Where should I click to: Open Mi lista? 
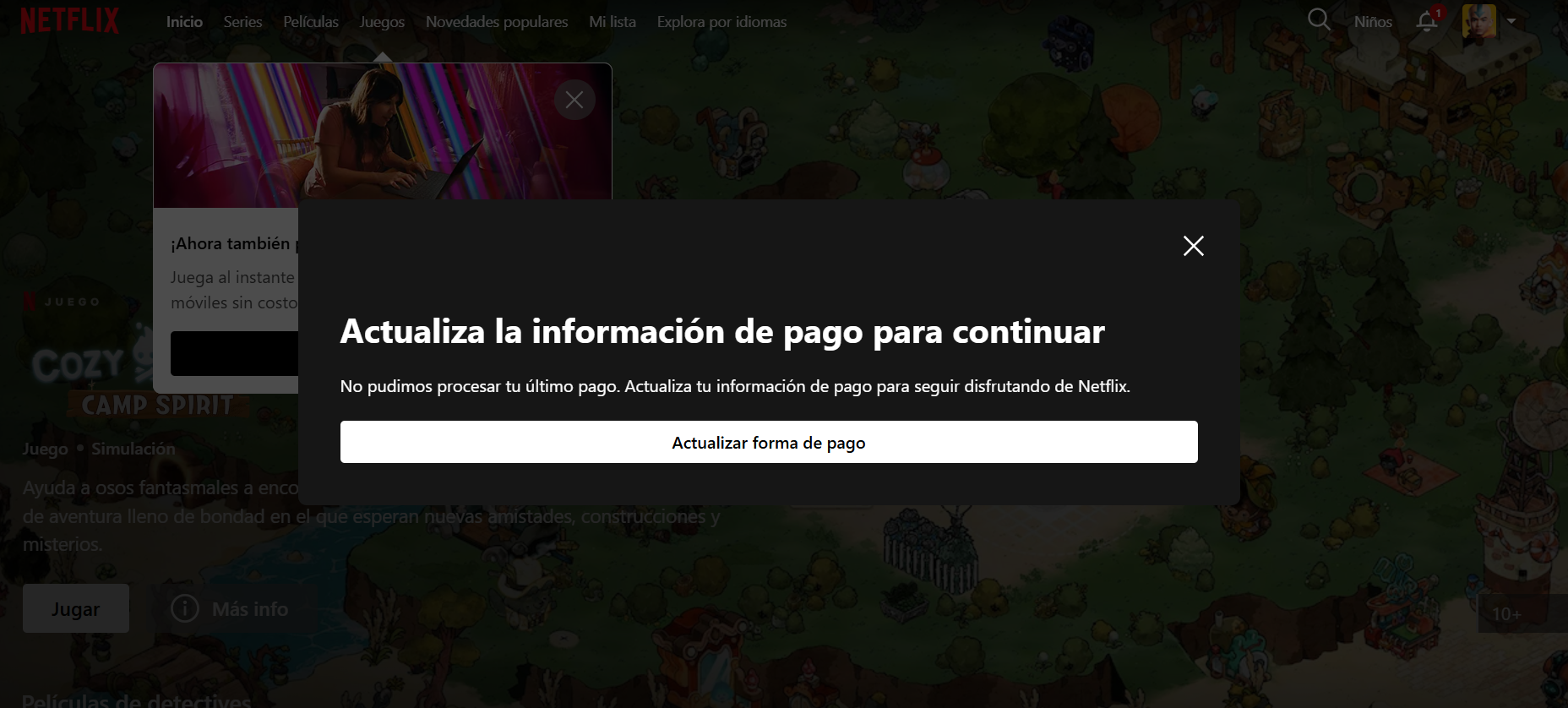[612, 22]
